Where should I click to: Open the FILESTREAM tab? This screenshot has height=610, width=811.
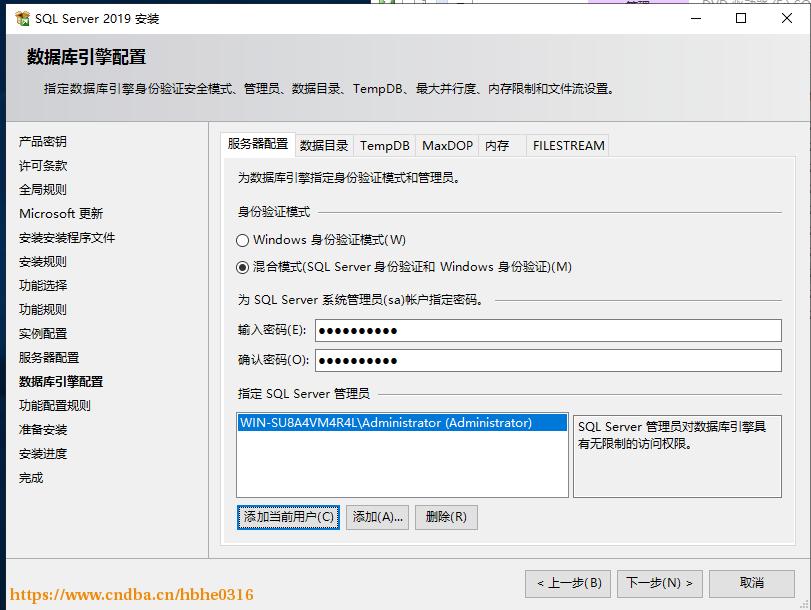click(568, 146)
